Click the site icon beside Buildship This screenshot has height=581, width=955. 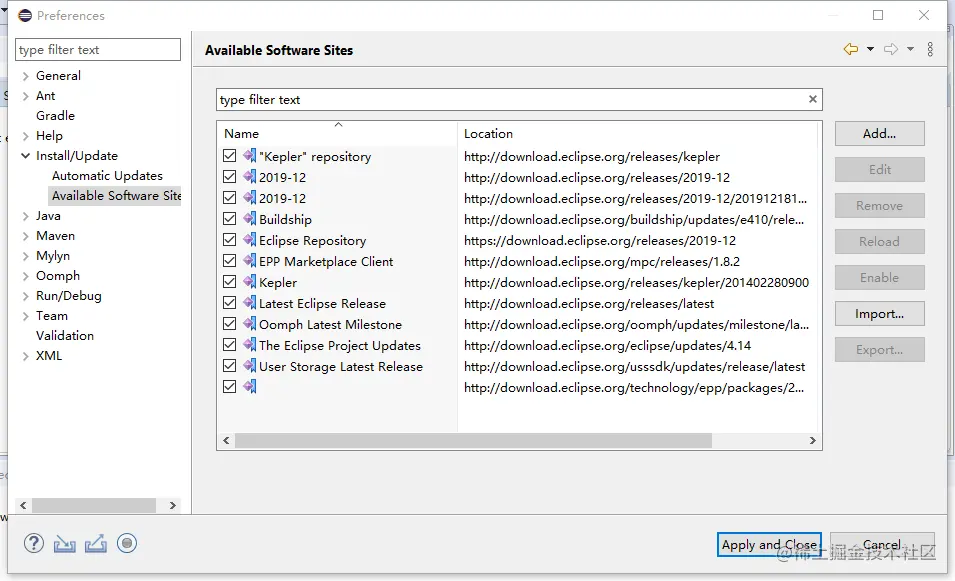click(x=250, y=219)
